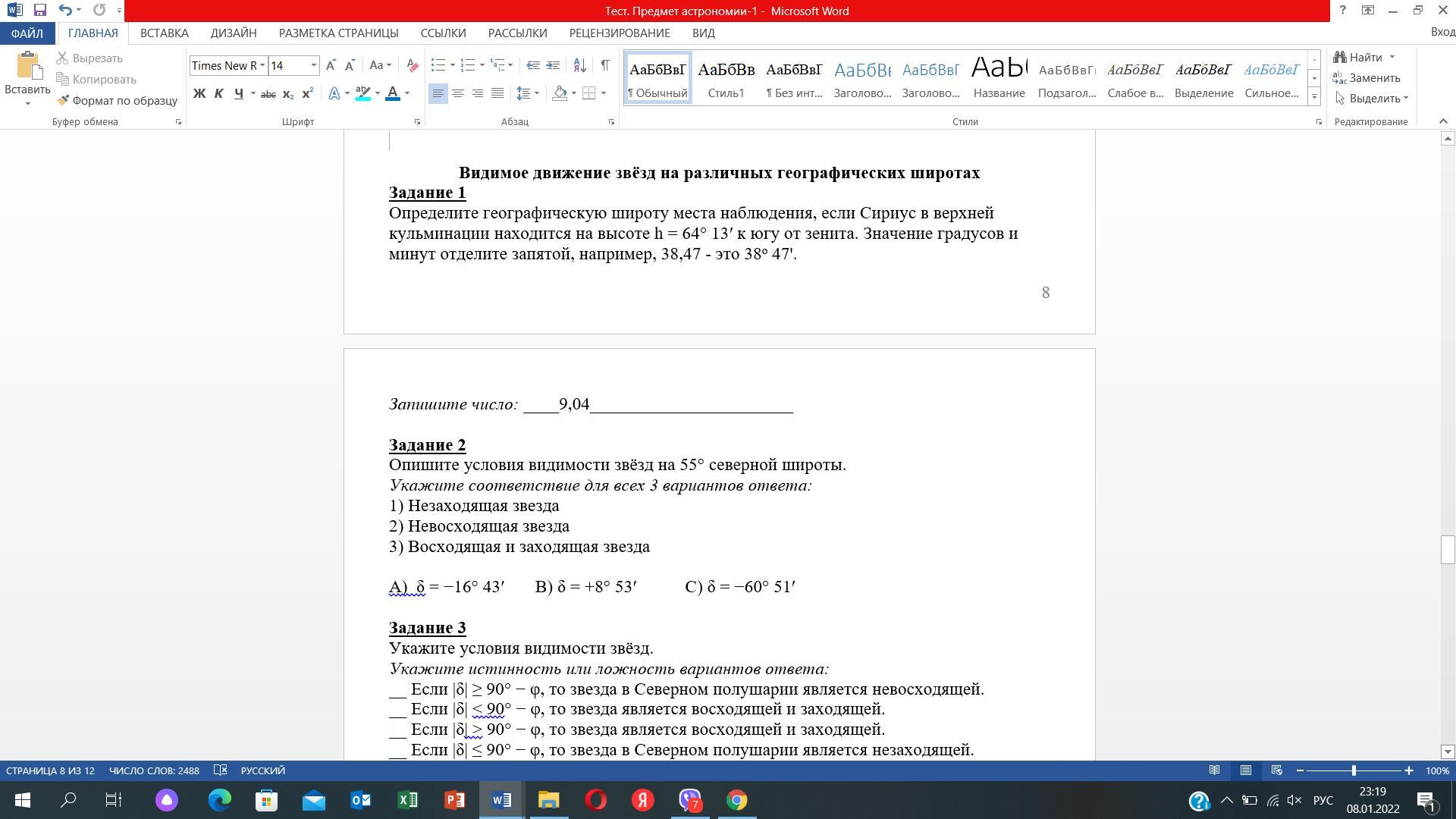Switch to the РЕЦЕНЗИРОВАНИЕ tab
This screenshot has height=819, width=1456.
click(619, 33)
